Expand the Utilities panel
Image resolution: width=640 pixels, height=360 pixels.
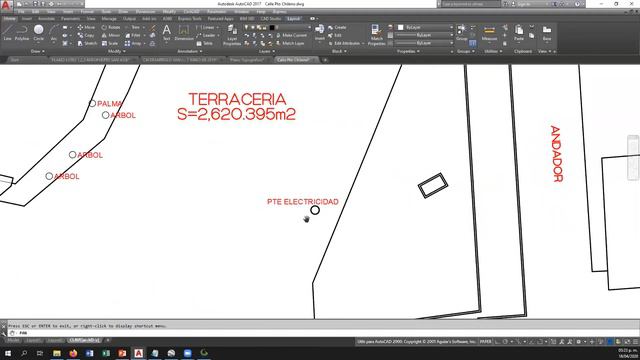tap(493, 51)
